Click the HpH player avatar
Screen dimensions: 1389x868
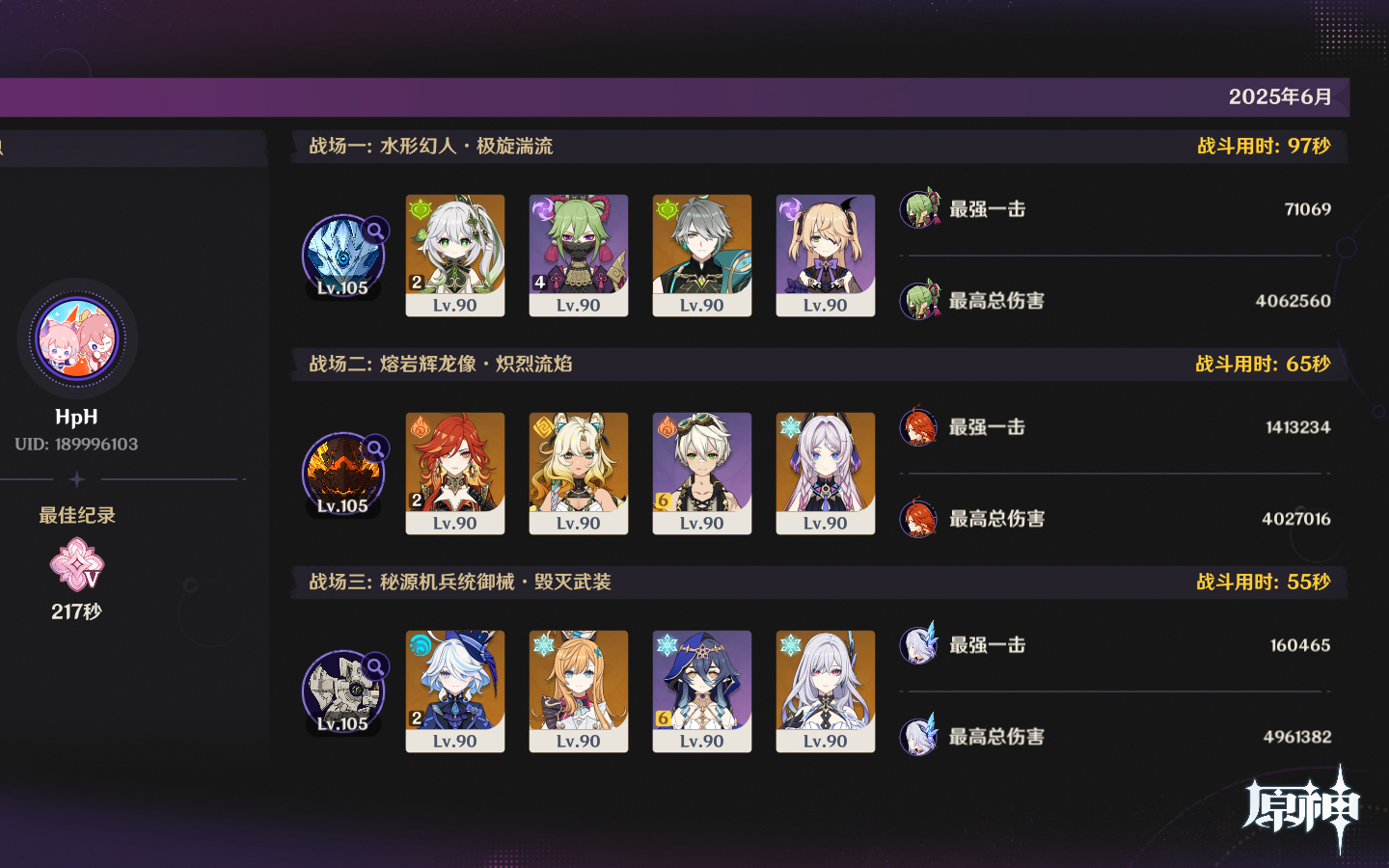(x=77, y=339)
